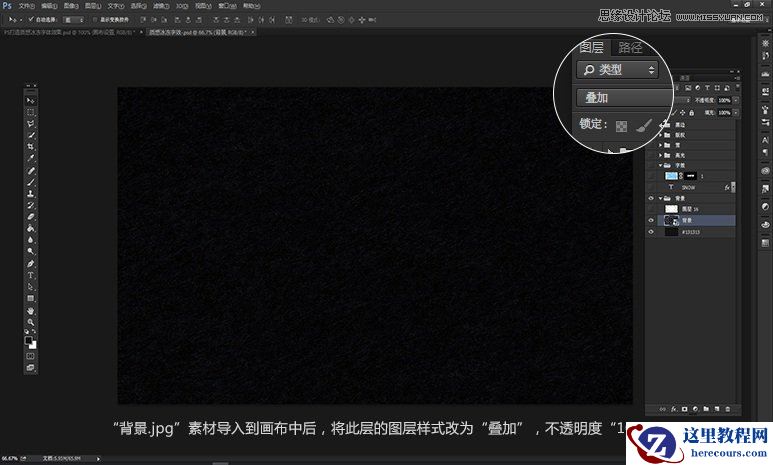Open the Layers panel flyout menu
The width and height of the screenshot is (773, 465).
tap(737, 78)
